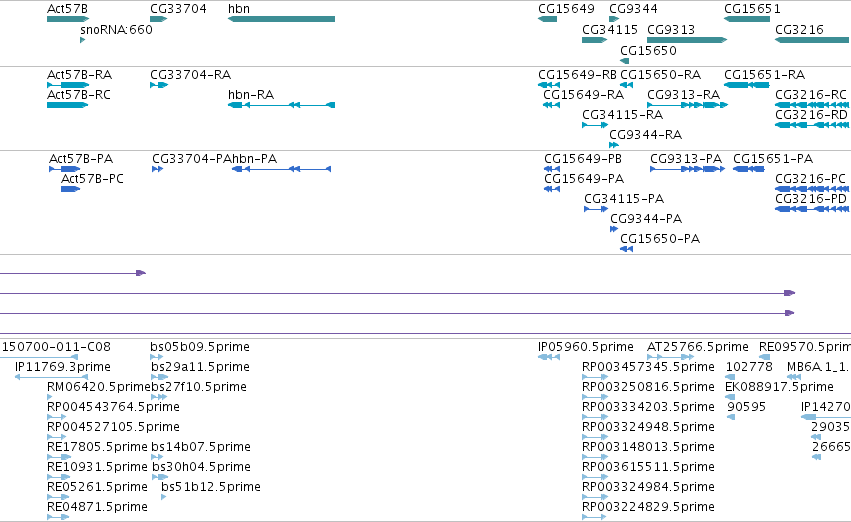Open the Act57B-RA transcript
Viewport: 851px width, 522px height.
tap(68, 85)
